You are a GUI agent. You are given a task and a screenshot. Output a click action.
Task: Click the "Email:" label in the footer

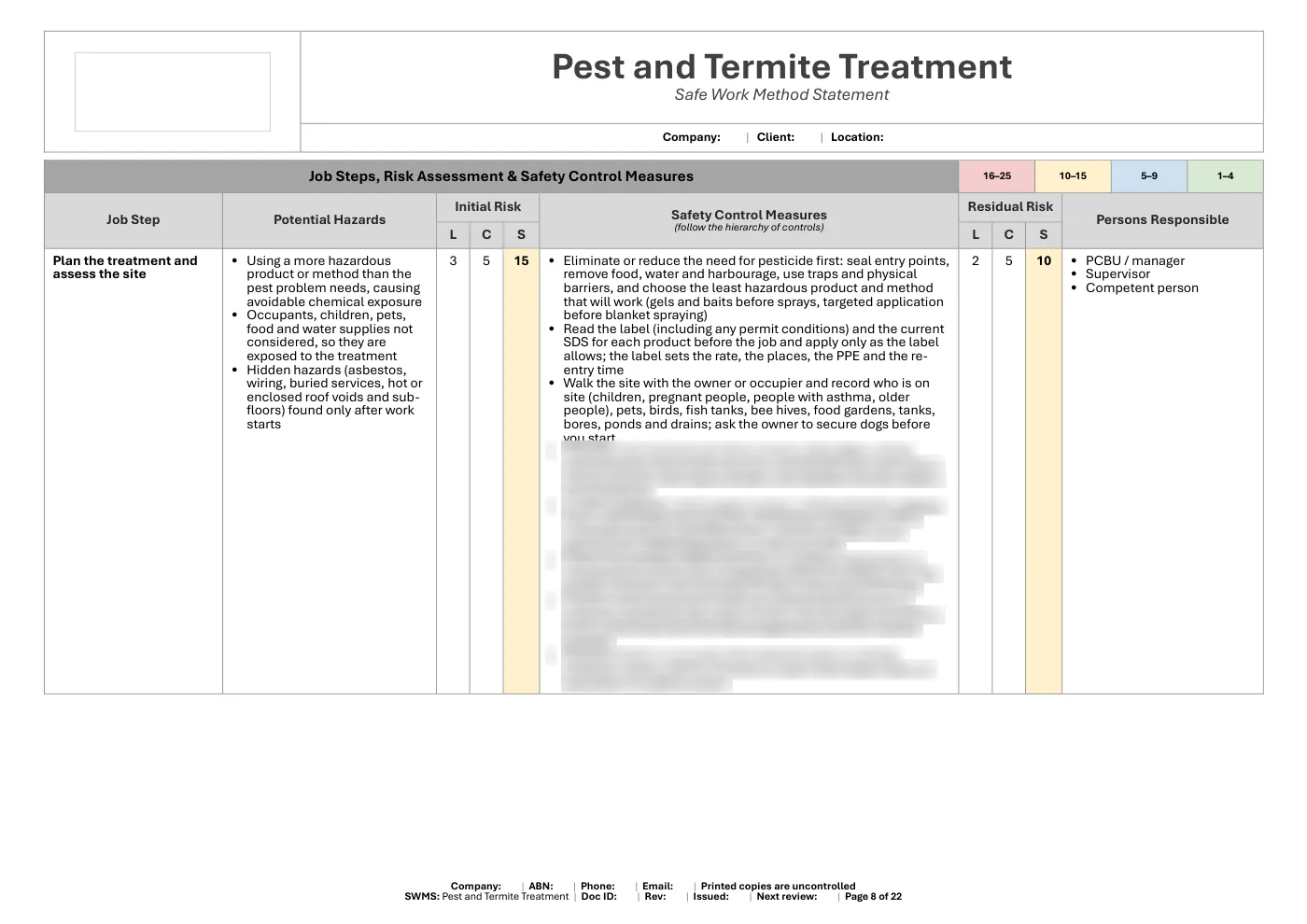657,887
